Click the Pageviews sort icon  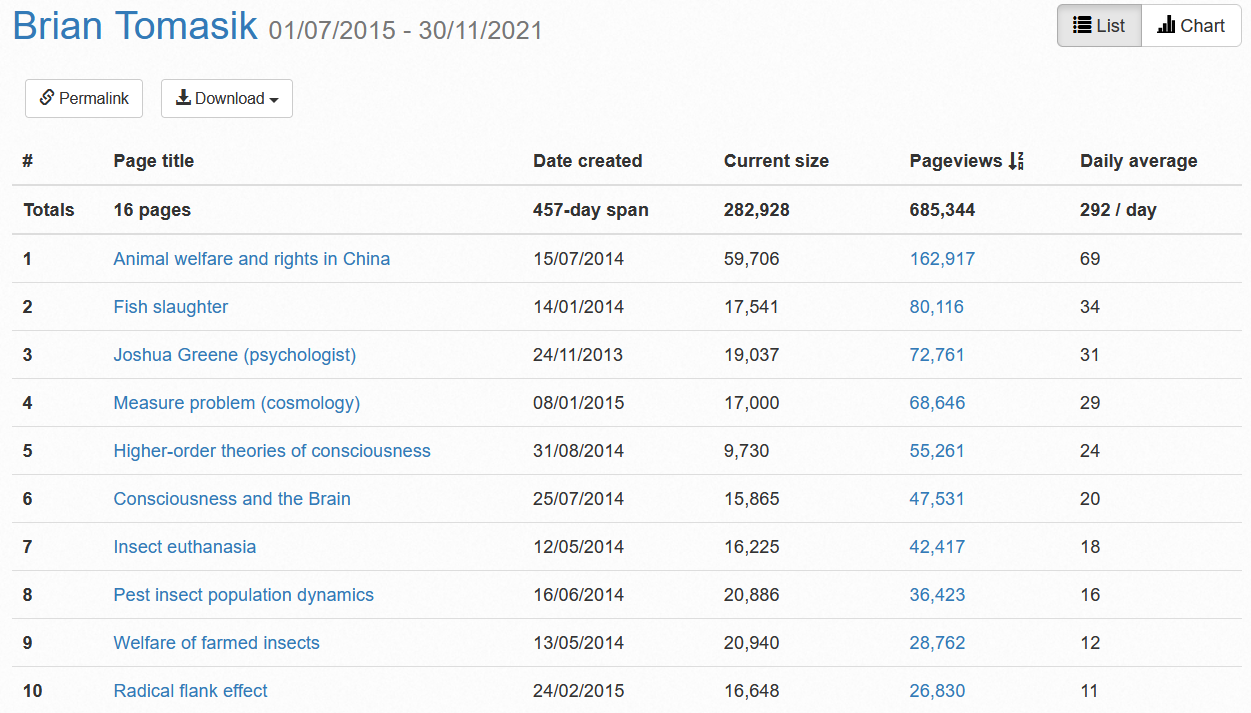1016,161
